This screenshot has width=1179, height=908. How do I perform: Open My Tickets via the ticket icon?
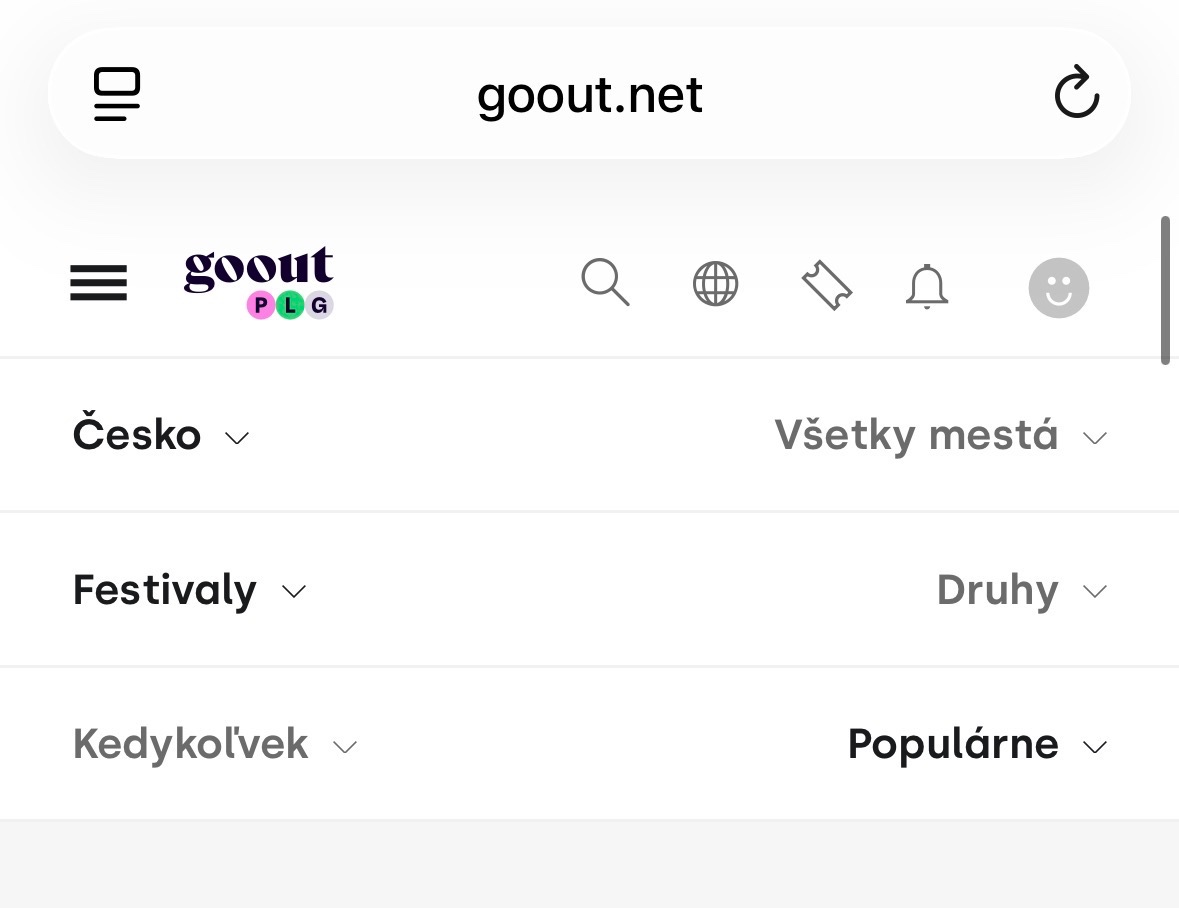pos(827,285)
